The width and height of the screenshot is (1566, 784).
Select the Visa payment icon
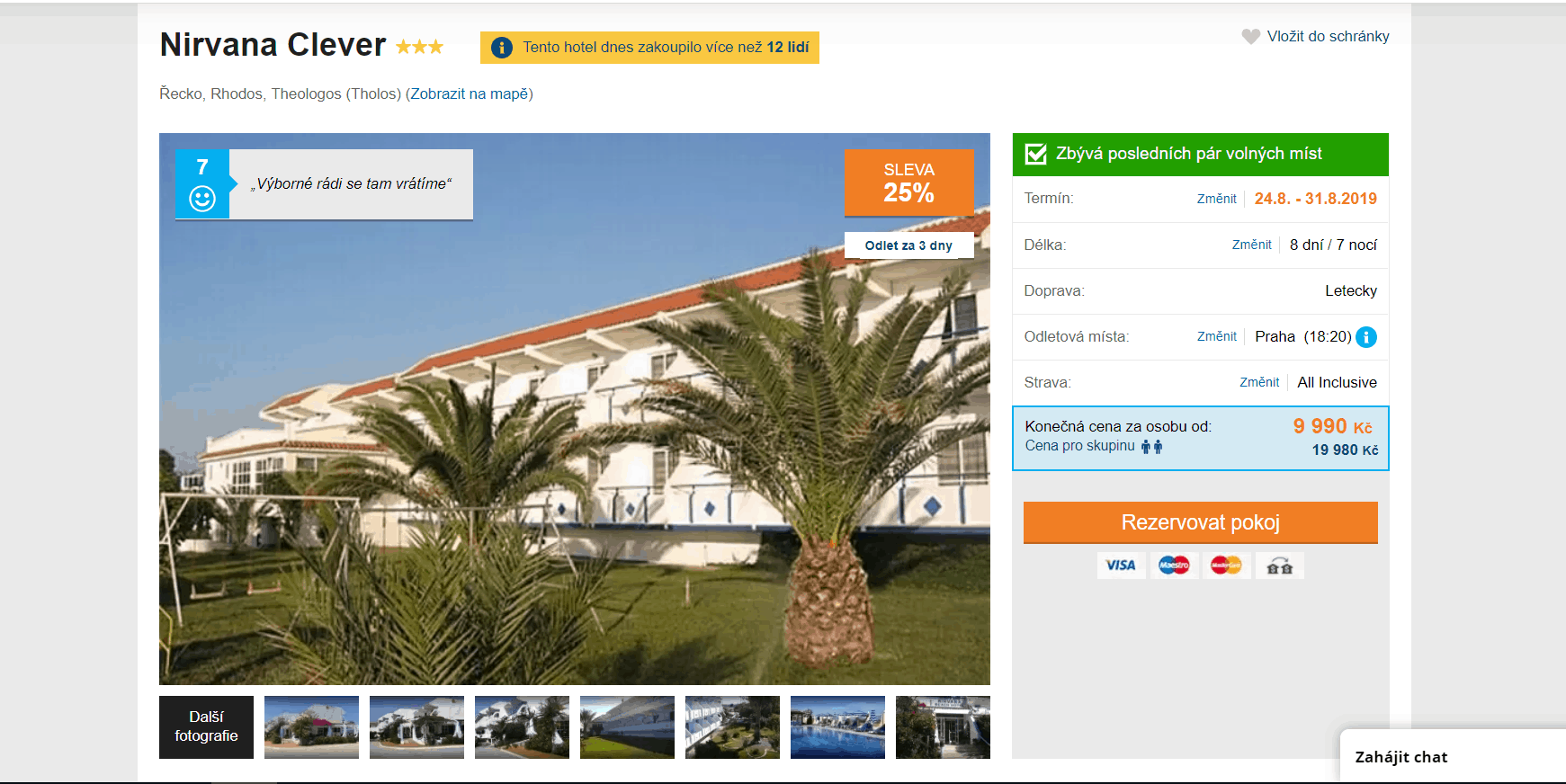coord(1121,566)
